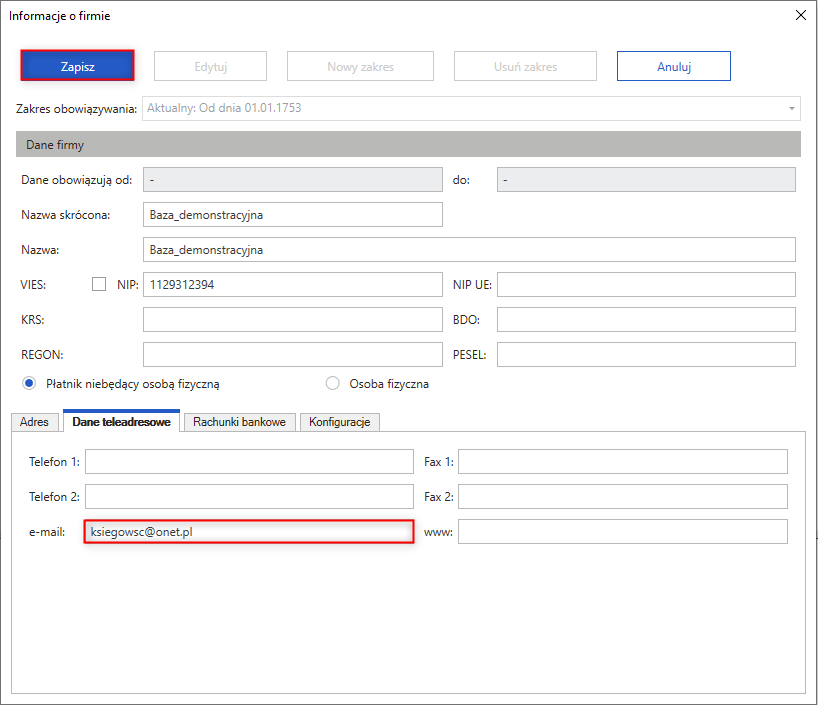Click the REGON input field

coord(293,354)
